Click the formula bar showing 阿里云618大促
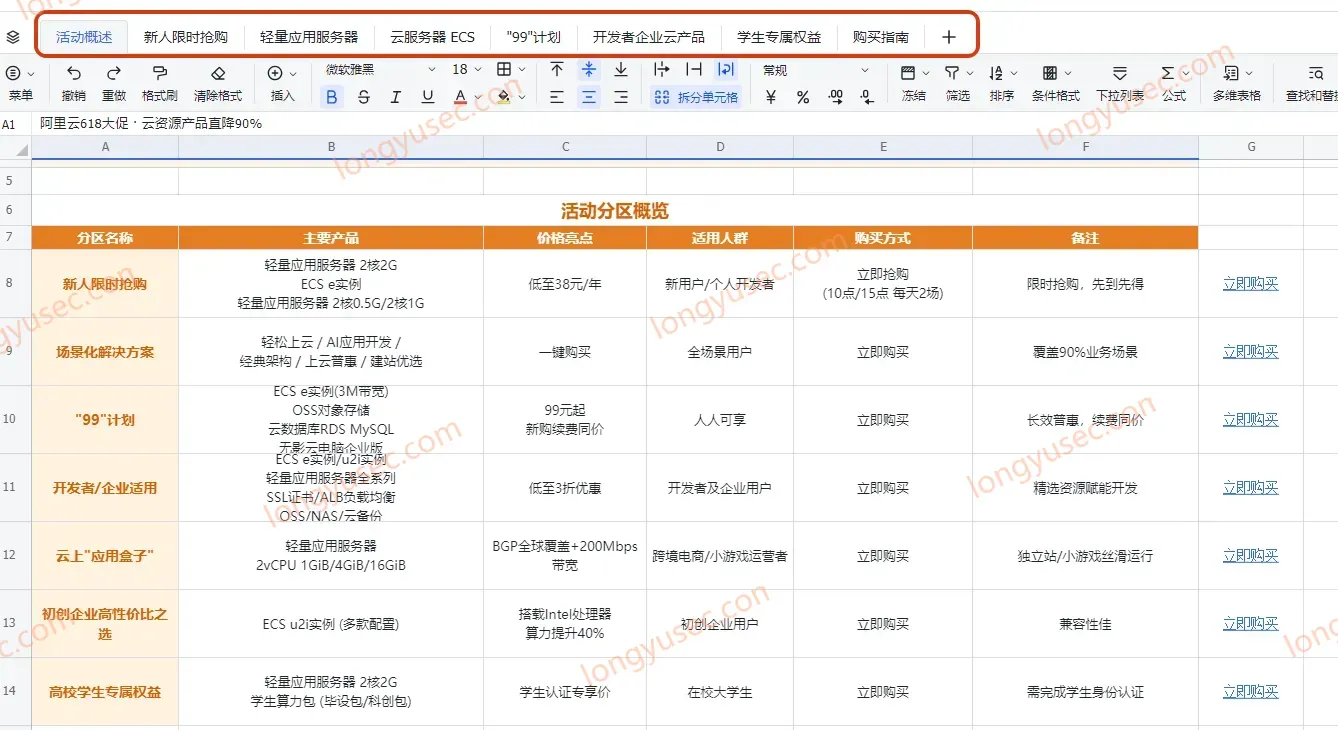Viewport: 1338px width, 730px height. tap(686, 123)
